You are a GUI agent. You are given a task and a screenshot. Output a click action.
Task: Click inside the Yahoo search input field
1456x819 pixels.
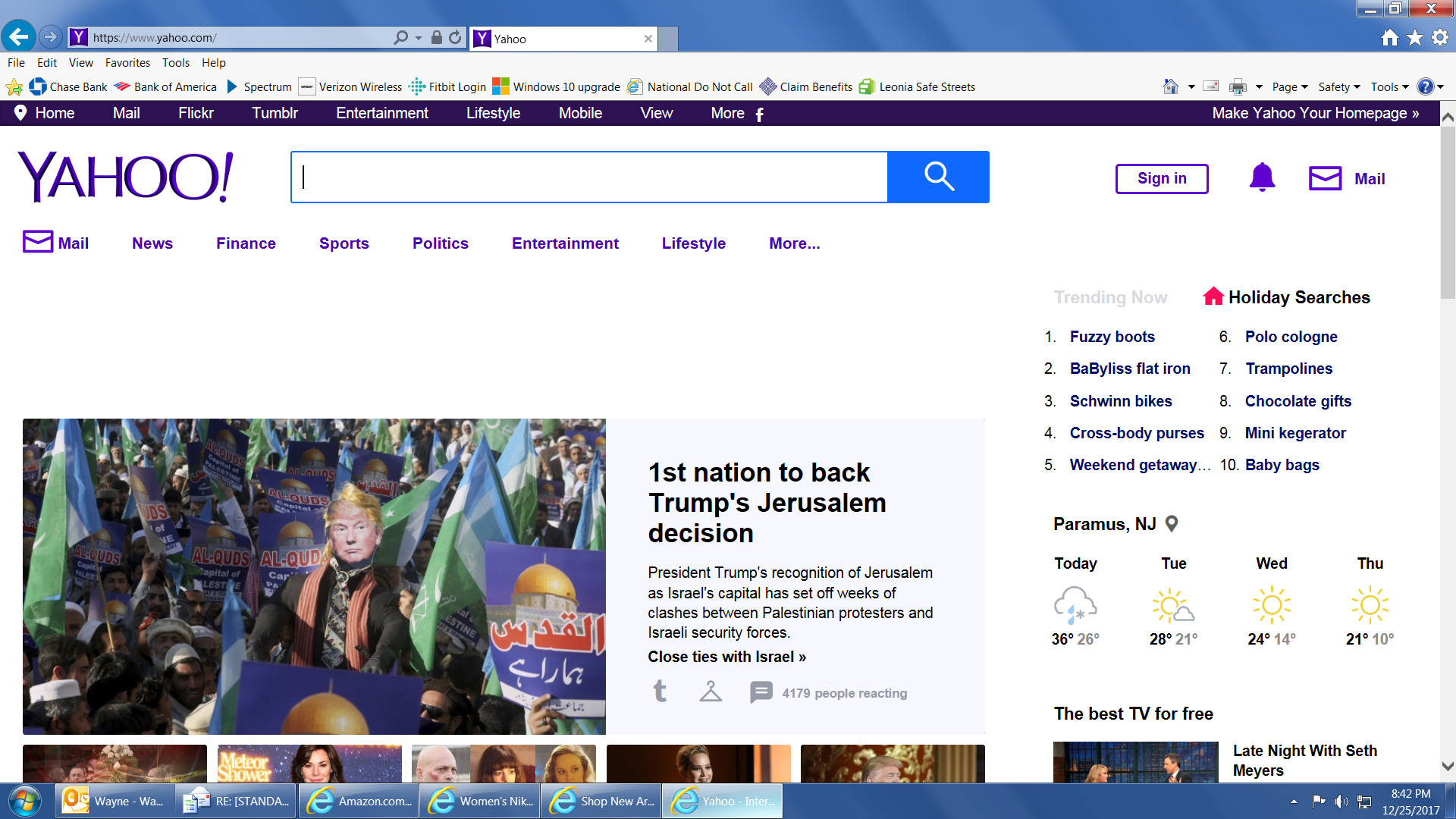(589, 177)
